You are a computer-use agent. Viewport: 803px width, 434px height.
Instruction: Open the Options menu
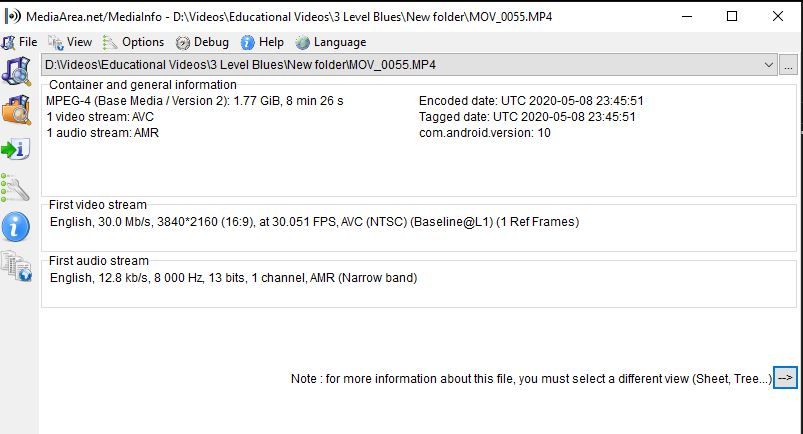134,42
